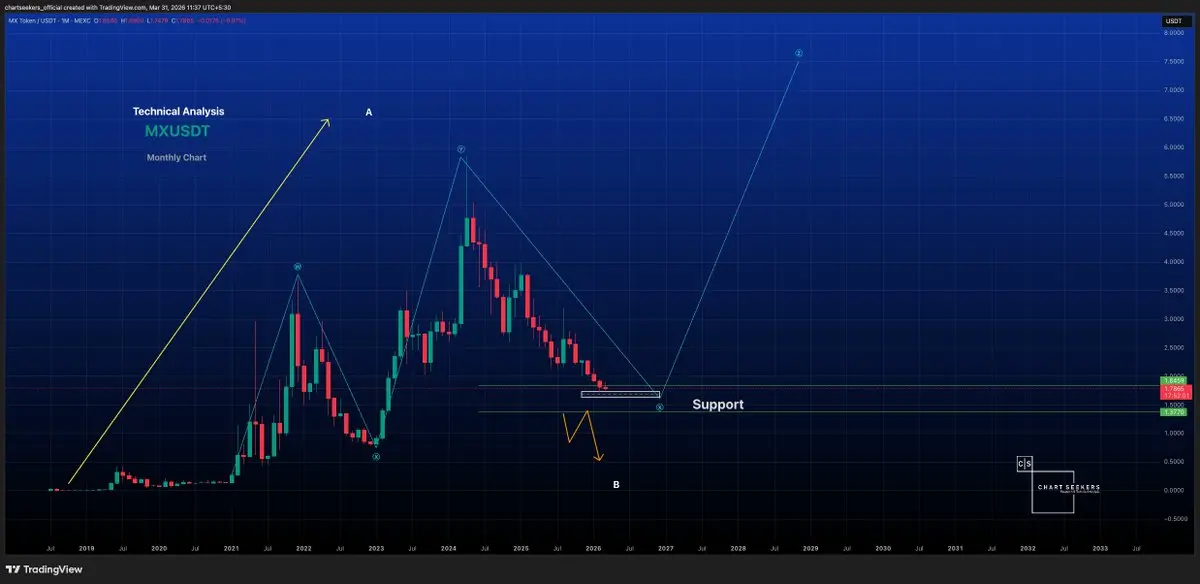Image resolution: width=1200 pixels, height=584 pixels.
Task: Click the circled X wave label beside Support
Action: [x=660, y=407]
